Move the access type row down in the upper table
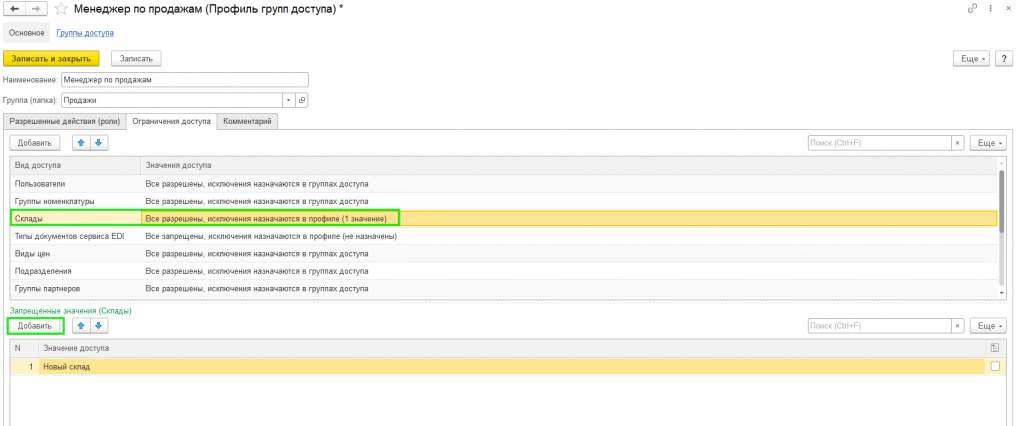The width and height of the screenshot is (1024, 426). pos(99,142)
